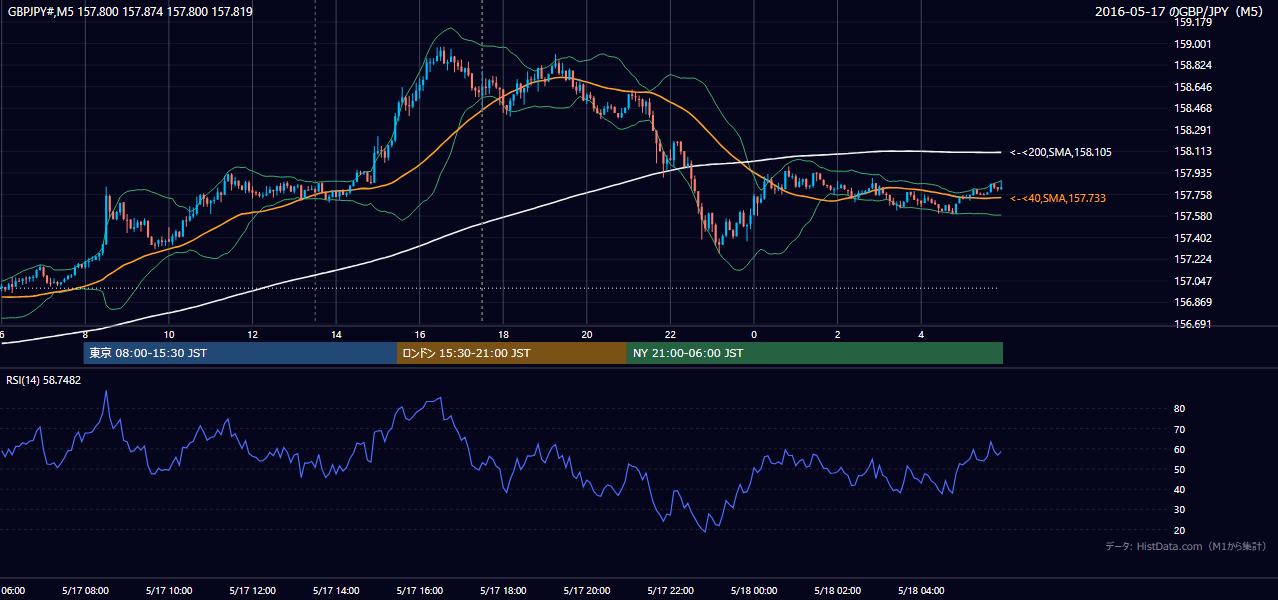
Task: Click the 157.935 price axis label
Action: pos(1193,173)
